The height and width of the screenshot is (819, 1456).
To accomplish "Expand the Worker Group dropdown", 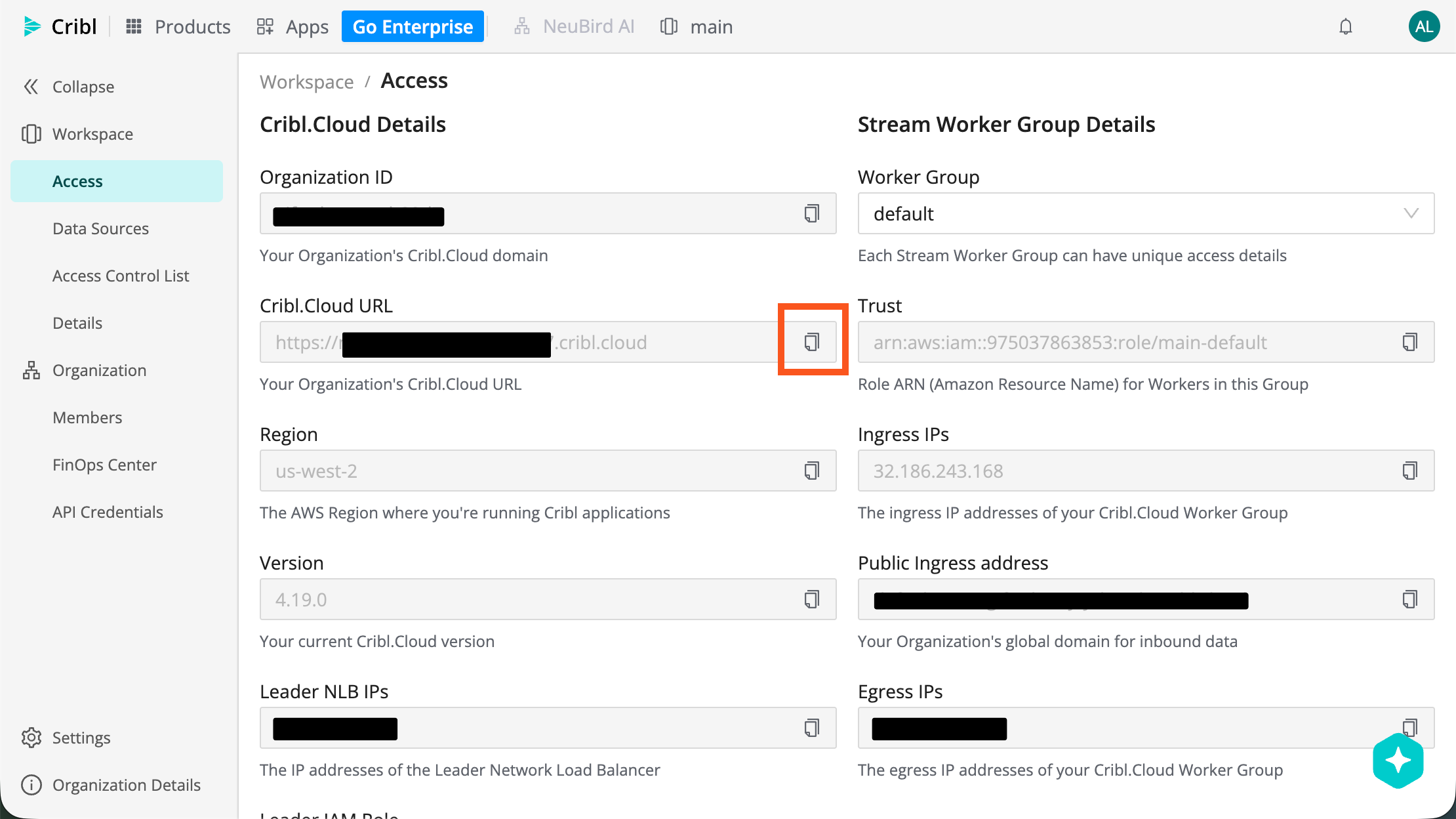I will 1146,213.
